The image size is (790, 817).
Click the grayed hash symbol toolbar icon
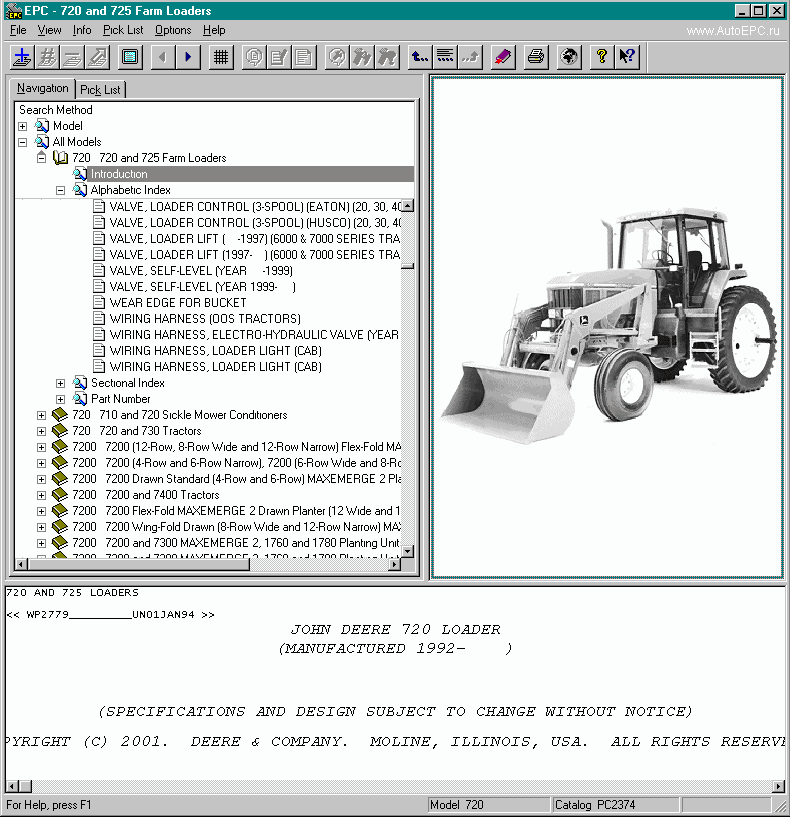point(47,57)
